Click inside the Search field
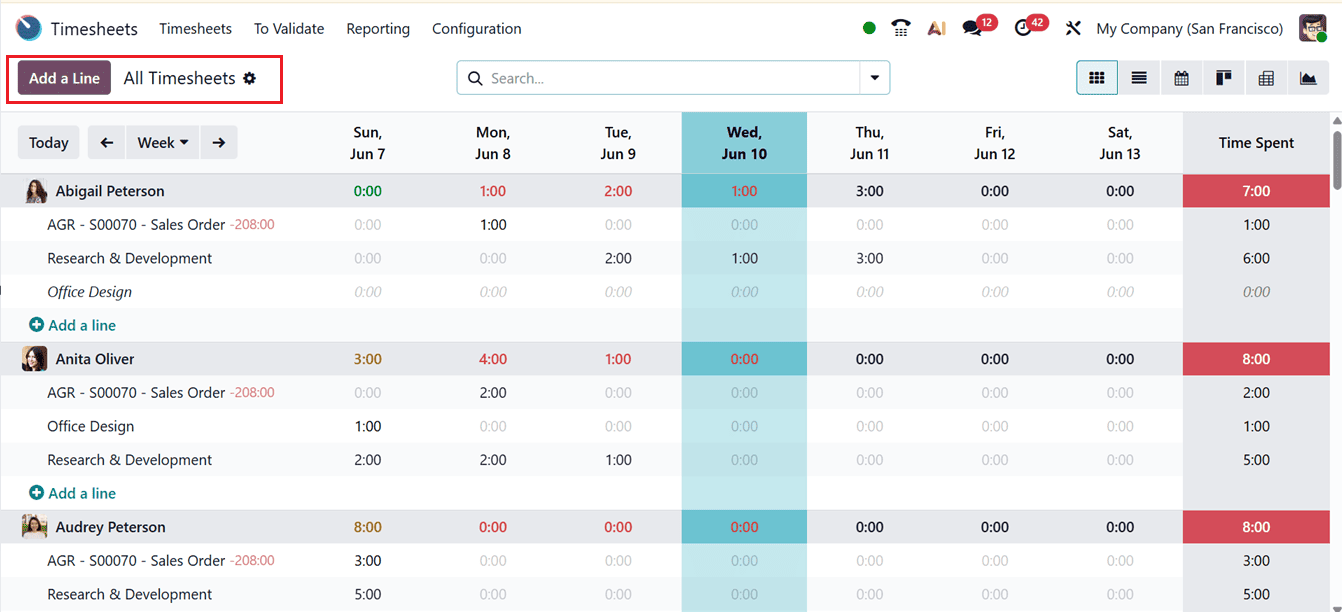This screenshot has height=612, width=1342. coord(672,78)
